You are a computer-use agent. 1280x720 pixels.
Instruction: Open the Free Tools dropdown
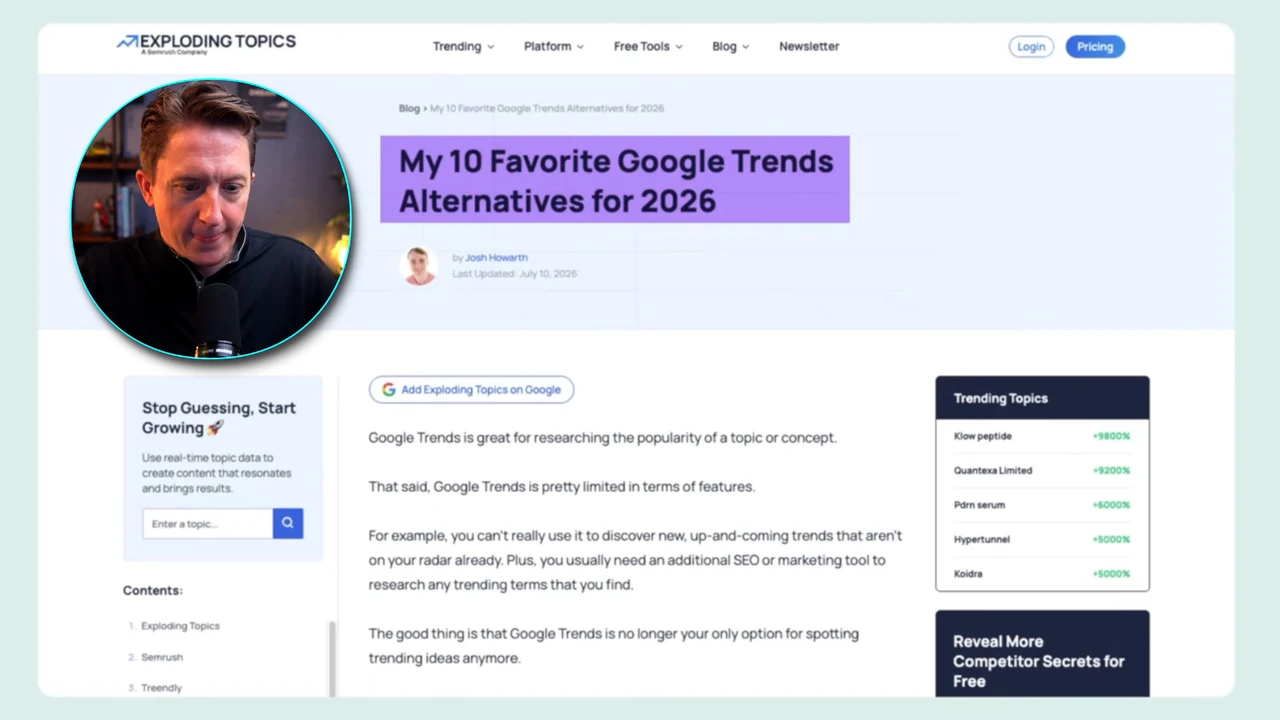click(648, 46)
